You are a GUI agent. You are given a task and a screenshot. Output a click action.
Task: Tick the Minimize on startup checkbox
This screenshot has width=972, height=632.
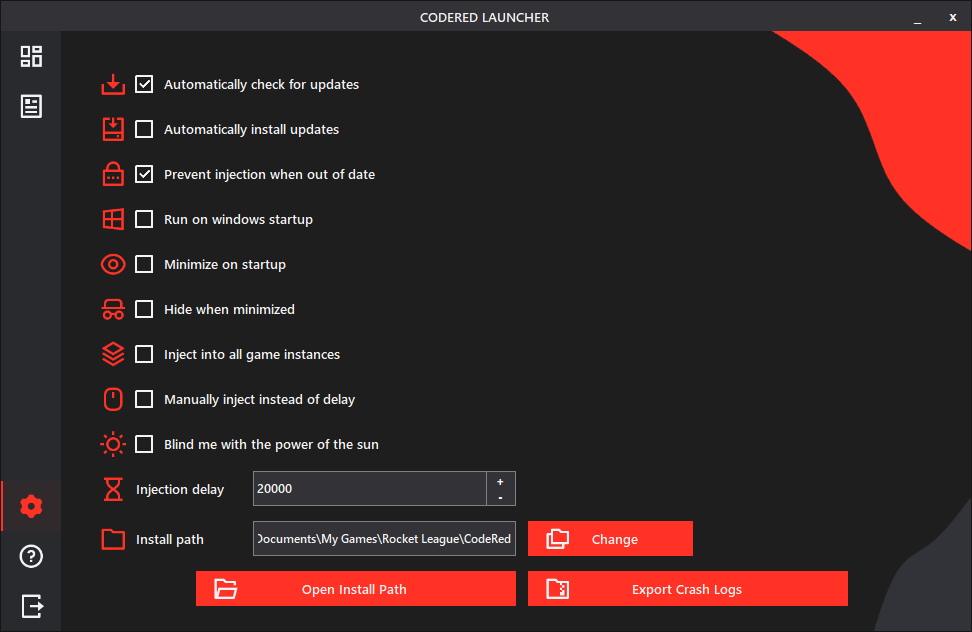(144, 264)
